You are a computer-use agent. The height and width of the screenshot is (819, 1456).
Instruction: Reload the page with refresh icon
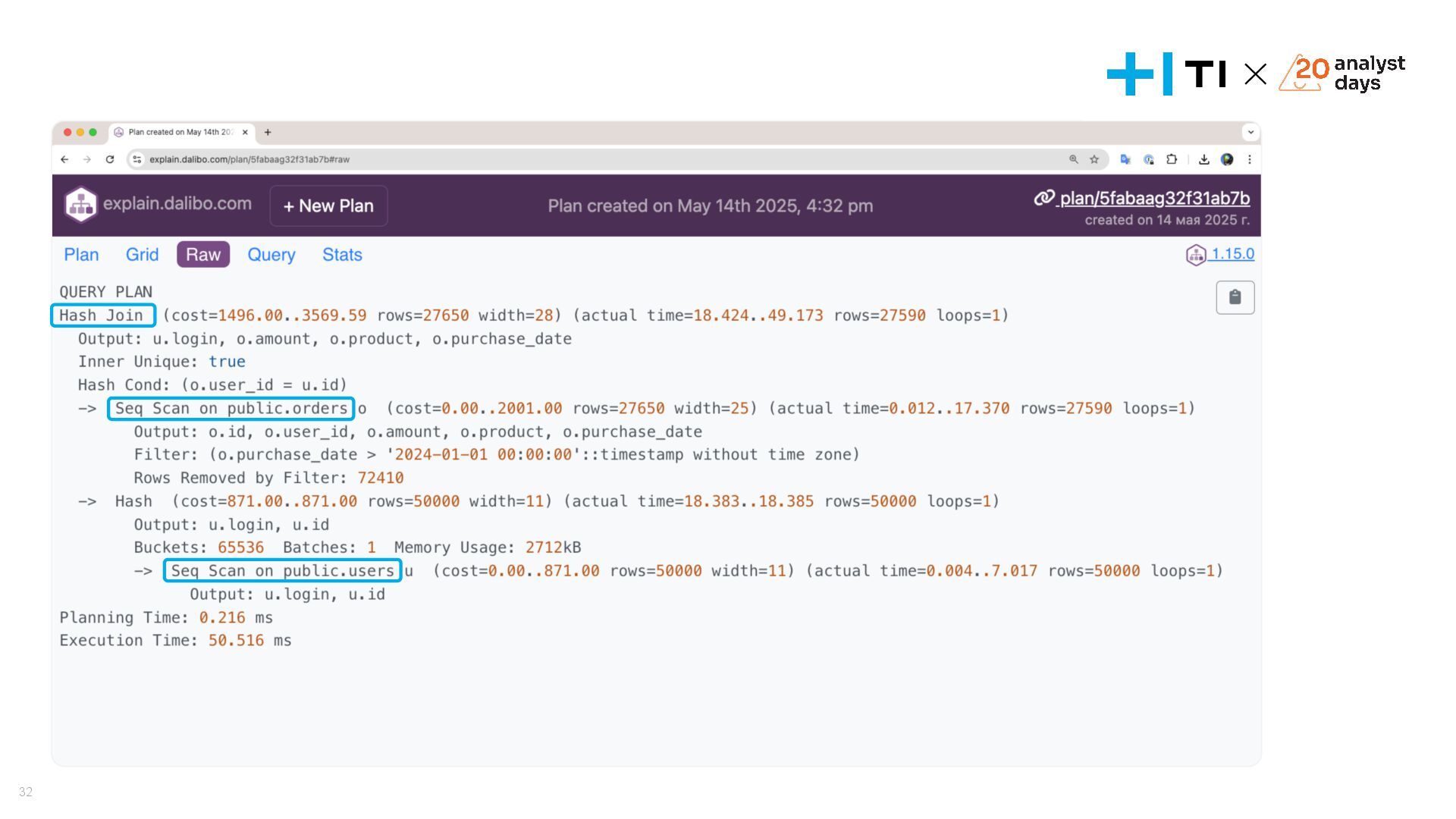pos(110,159)
